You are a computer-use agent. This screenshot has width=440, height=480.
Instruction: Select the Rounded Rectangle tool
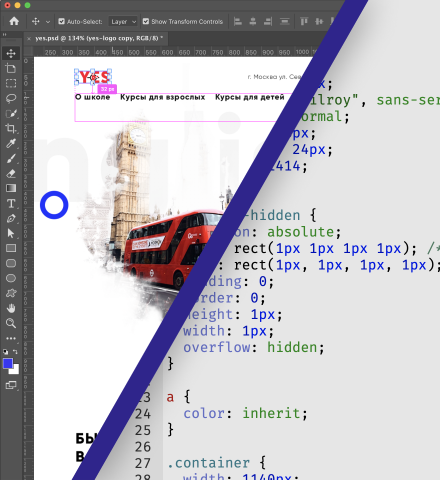click(11, 263)
